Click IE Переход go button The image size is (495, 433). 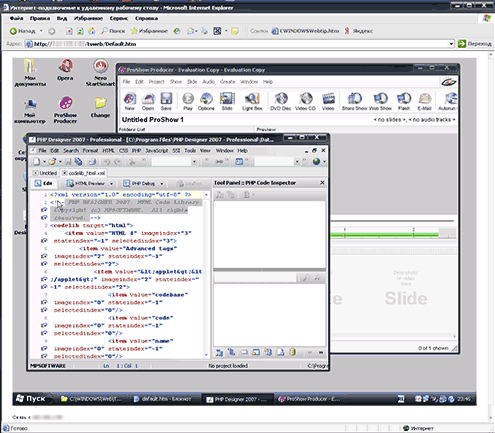tap(475, 44)
